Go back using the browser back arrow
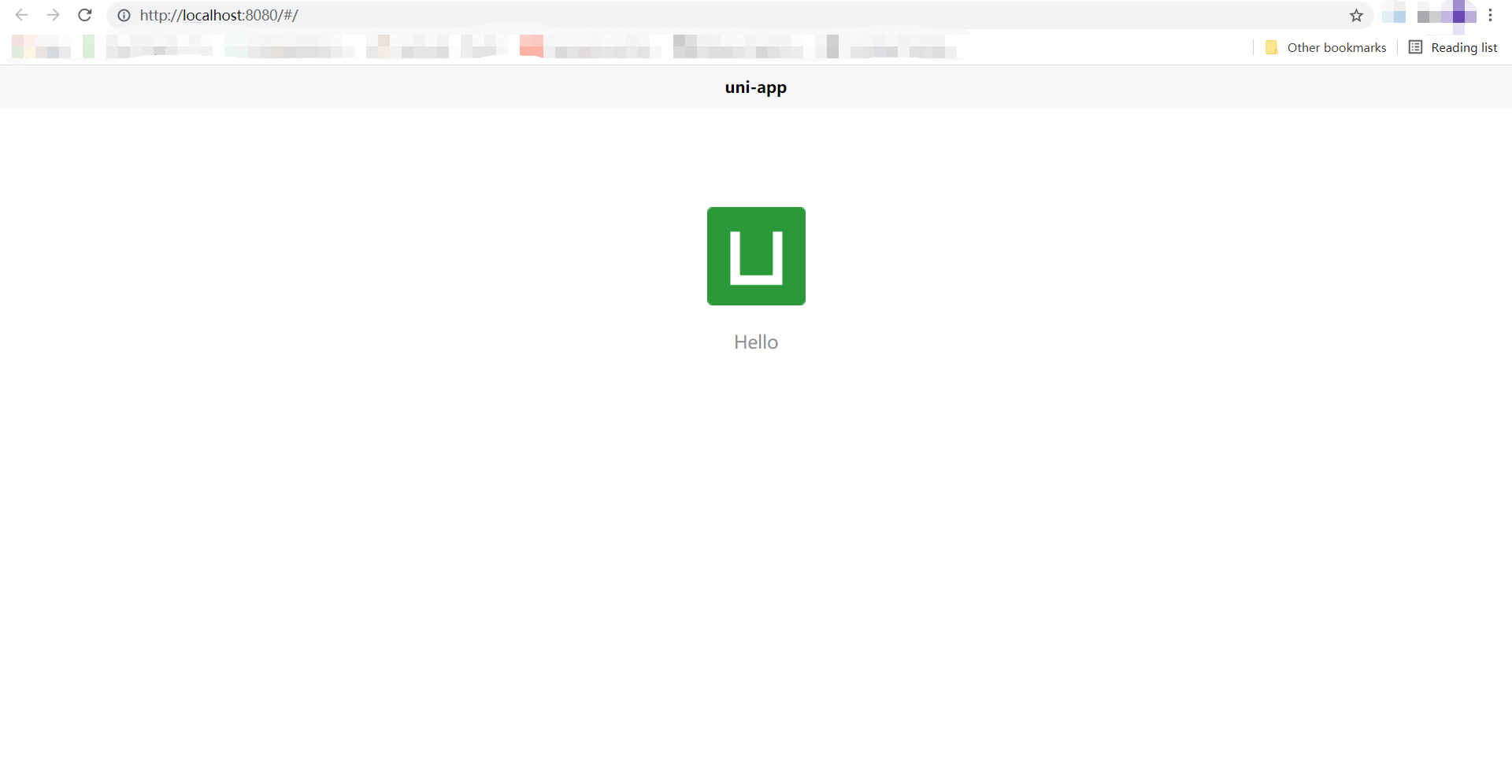Screen dimensions: 1512x784 pos(21,15)
